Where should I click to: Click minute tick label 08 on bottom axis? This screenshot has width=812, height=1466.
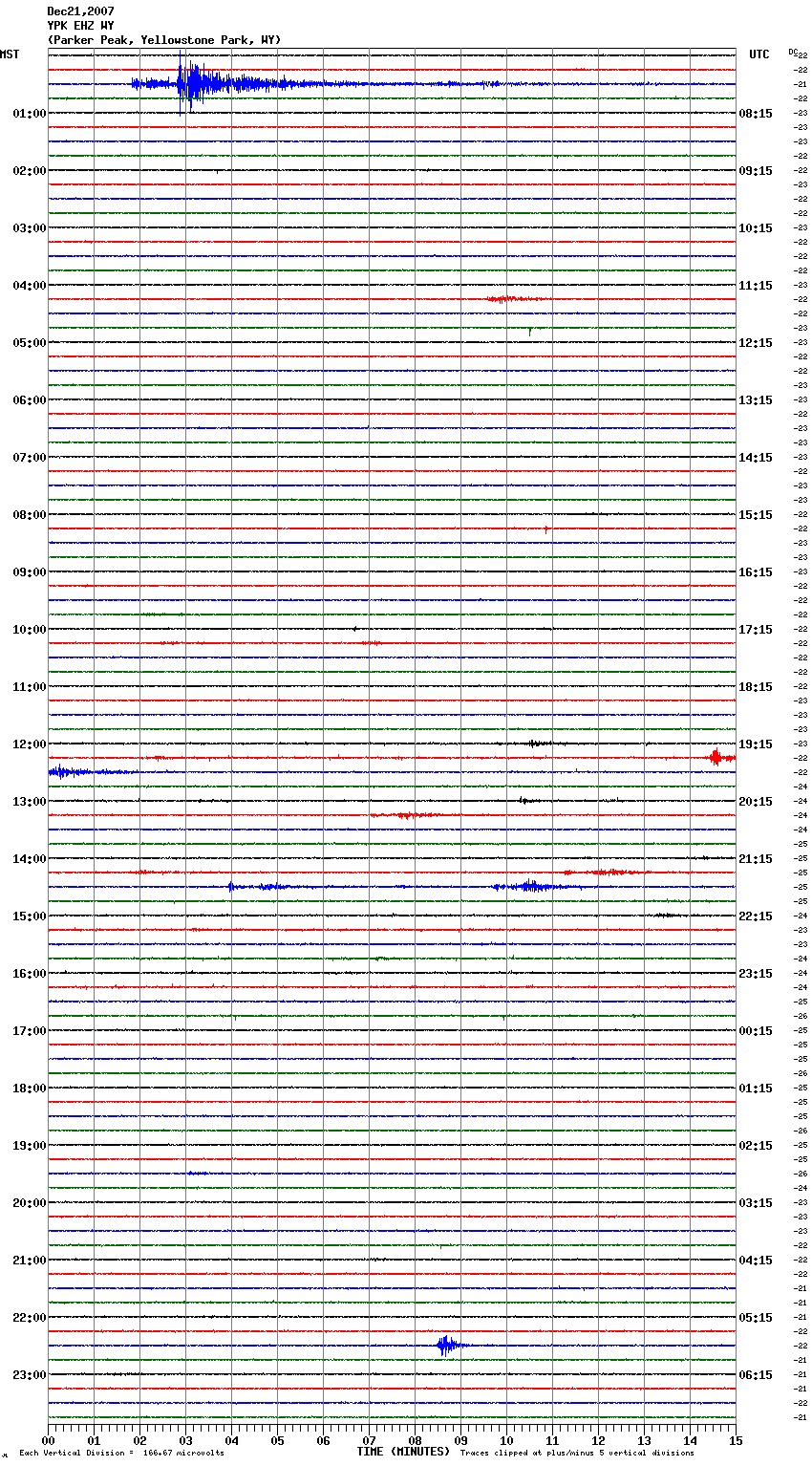point(415,1440)
